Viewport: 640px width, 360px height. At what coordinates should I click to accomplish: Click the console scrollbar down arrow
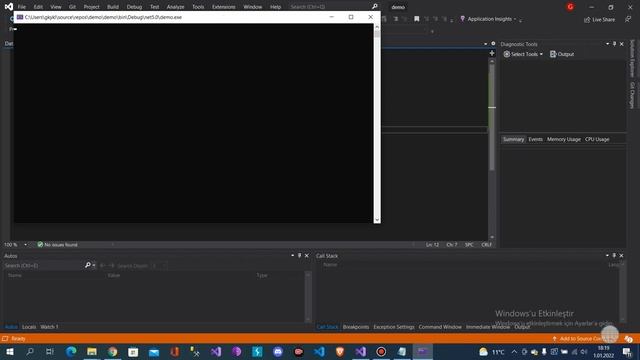(377, 220)
